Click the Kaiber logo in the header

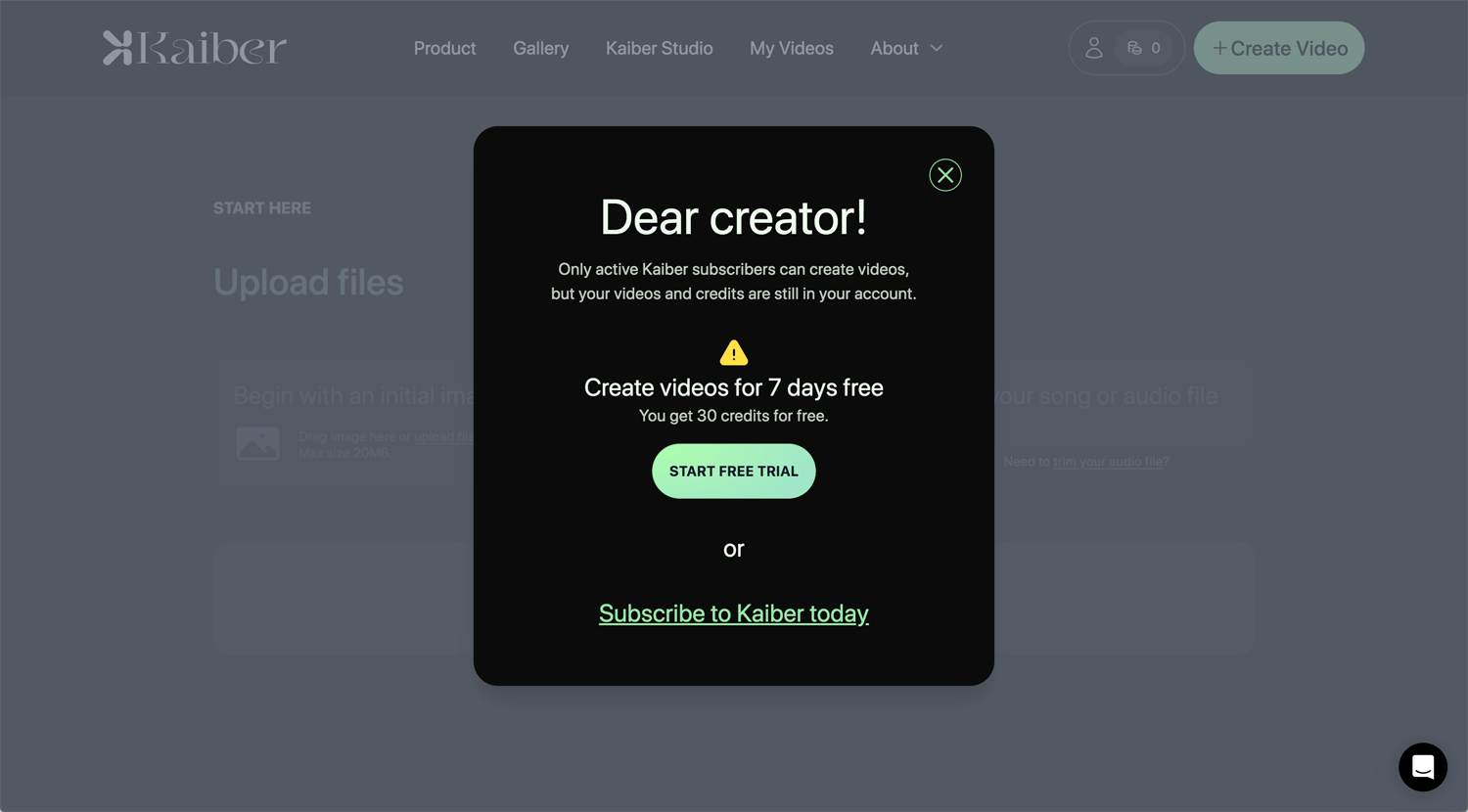click(x=195, y=48)
